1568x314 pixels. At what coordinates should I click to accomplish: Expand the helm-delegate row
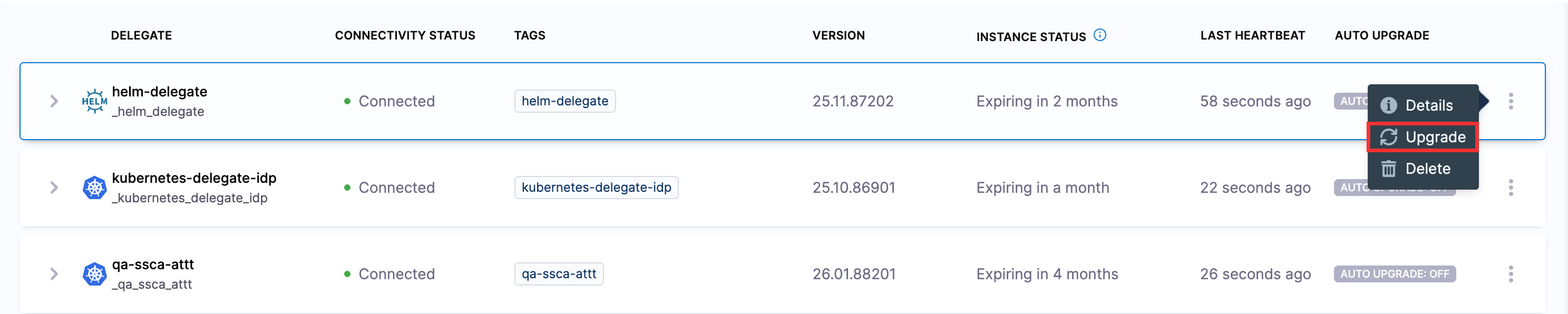click(x=54, y=101)
